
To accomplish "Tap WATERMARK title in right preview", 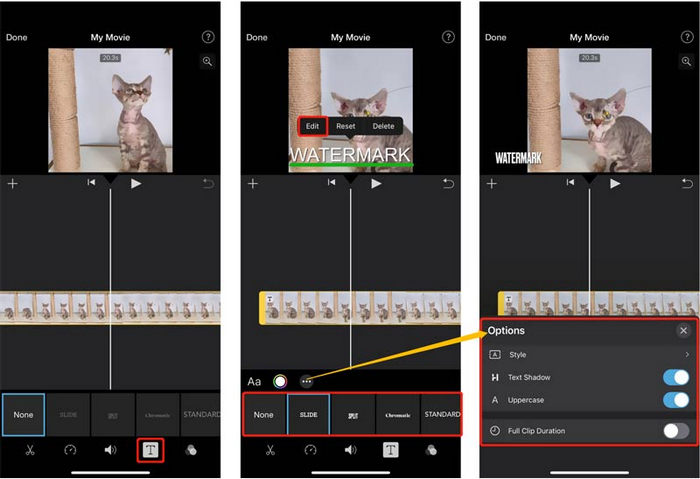I will click(518, 158).
